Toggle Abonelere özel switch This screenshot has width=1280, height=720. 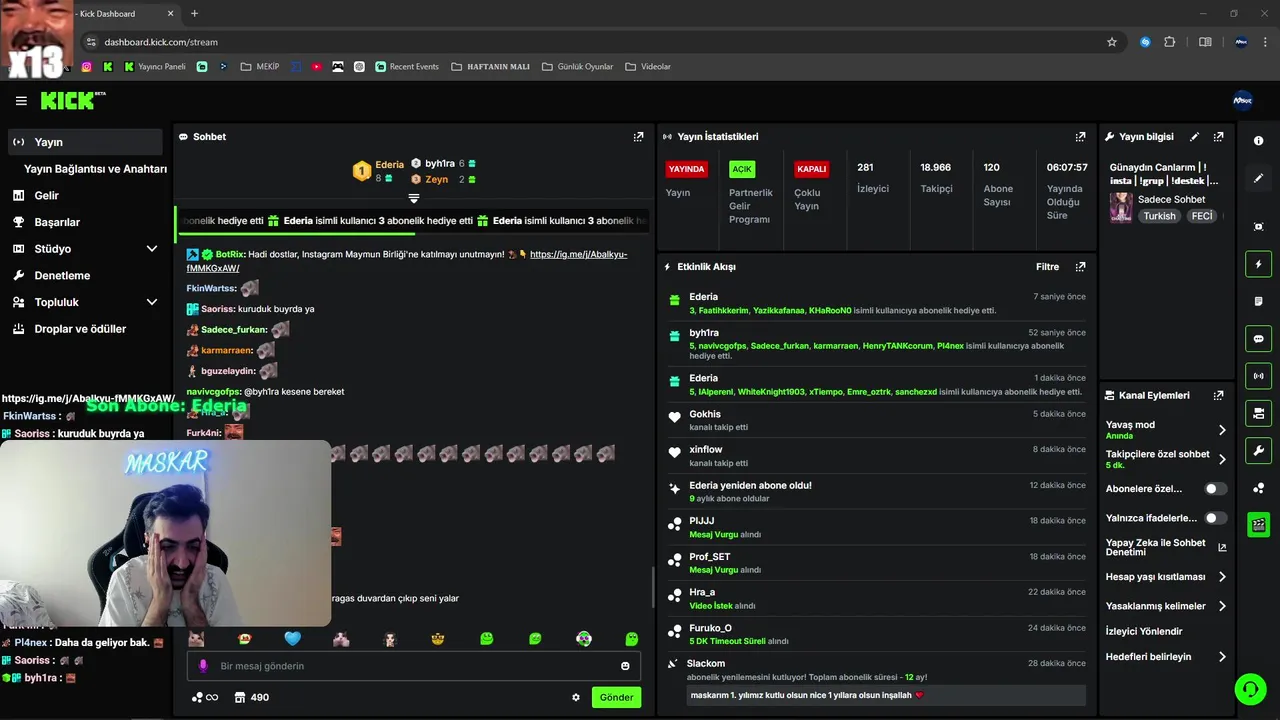click(1216, 489)
